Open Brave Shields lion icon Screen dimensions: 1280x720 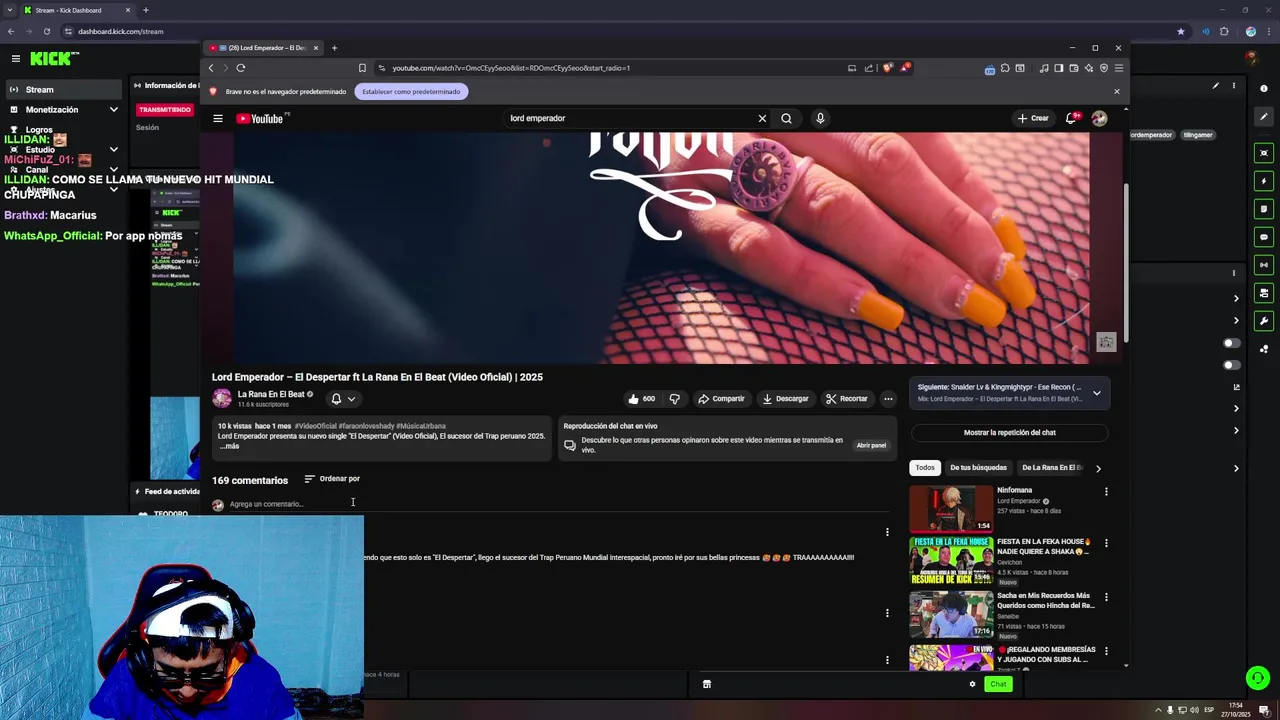[887, 68]
